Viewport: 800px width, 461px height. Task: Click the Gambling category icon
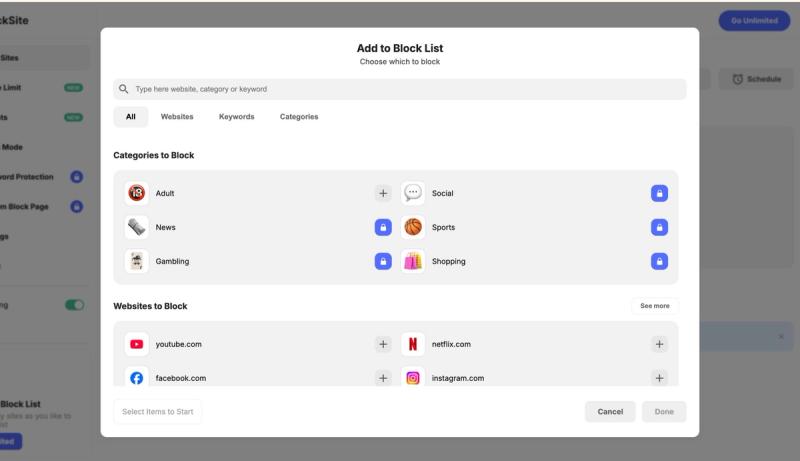point(136,261)
